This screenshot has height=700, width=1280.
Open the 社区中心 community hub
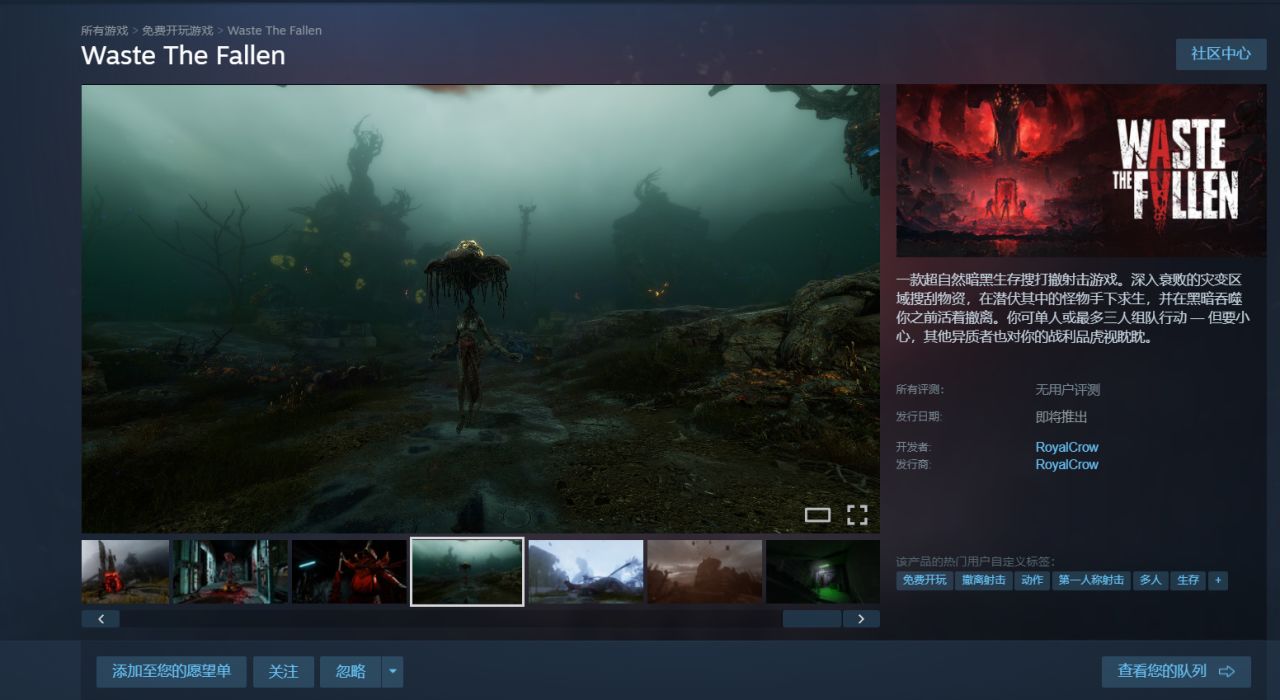tap(1221, 54)
